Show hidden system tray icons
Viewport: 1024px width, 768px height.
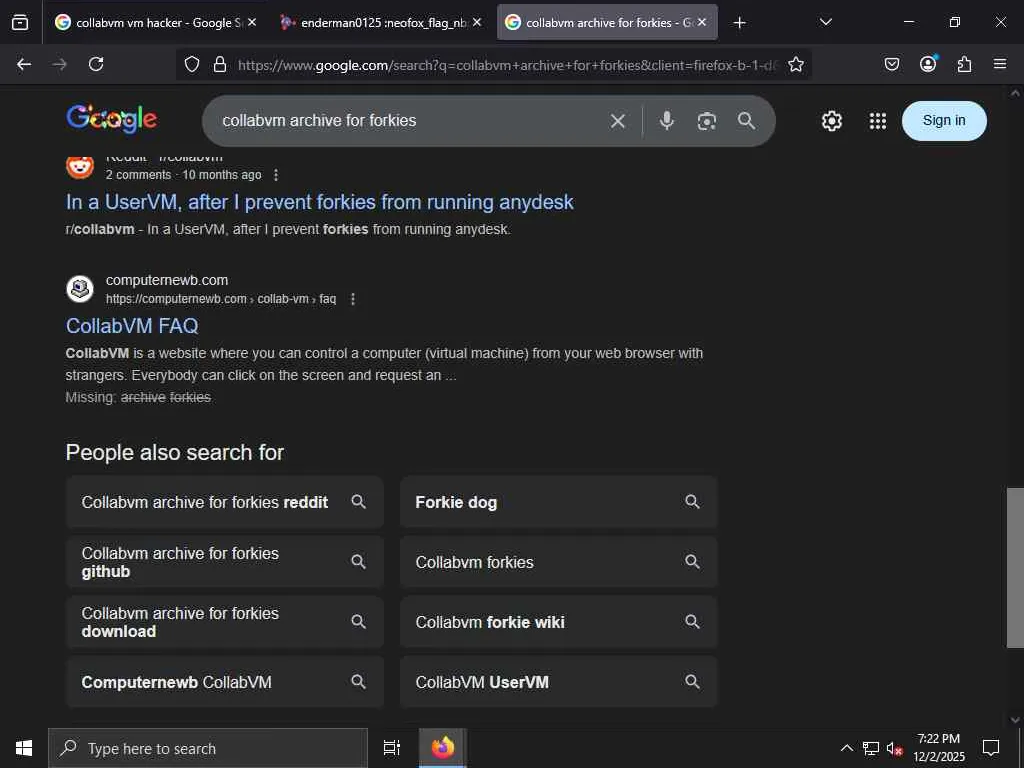click(x=846, y=748)
